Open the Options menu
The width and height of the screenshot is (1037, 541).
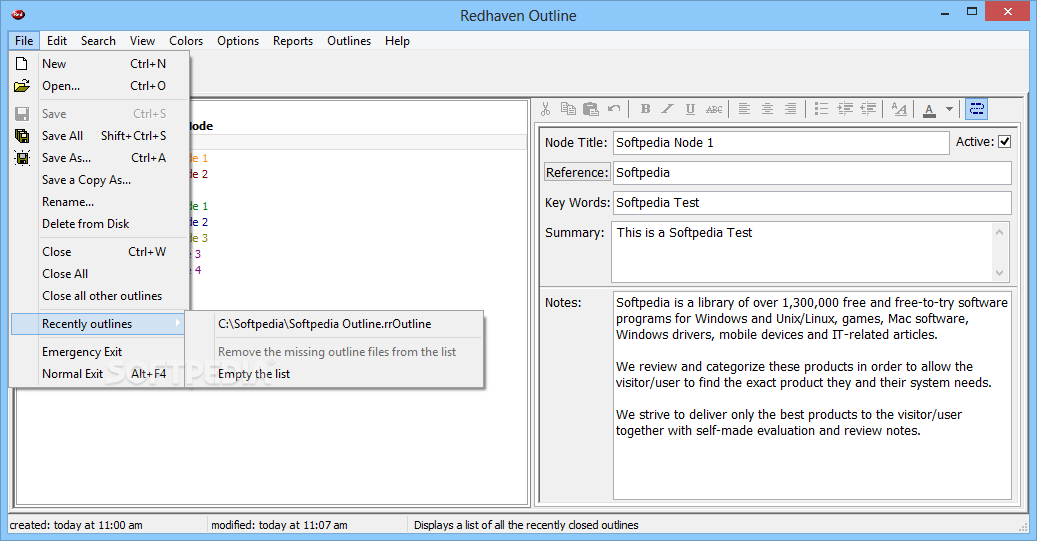[238, 40]
